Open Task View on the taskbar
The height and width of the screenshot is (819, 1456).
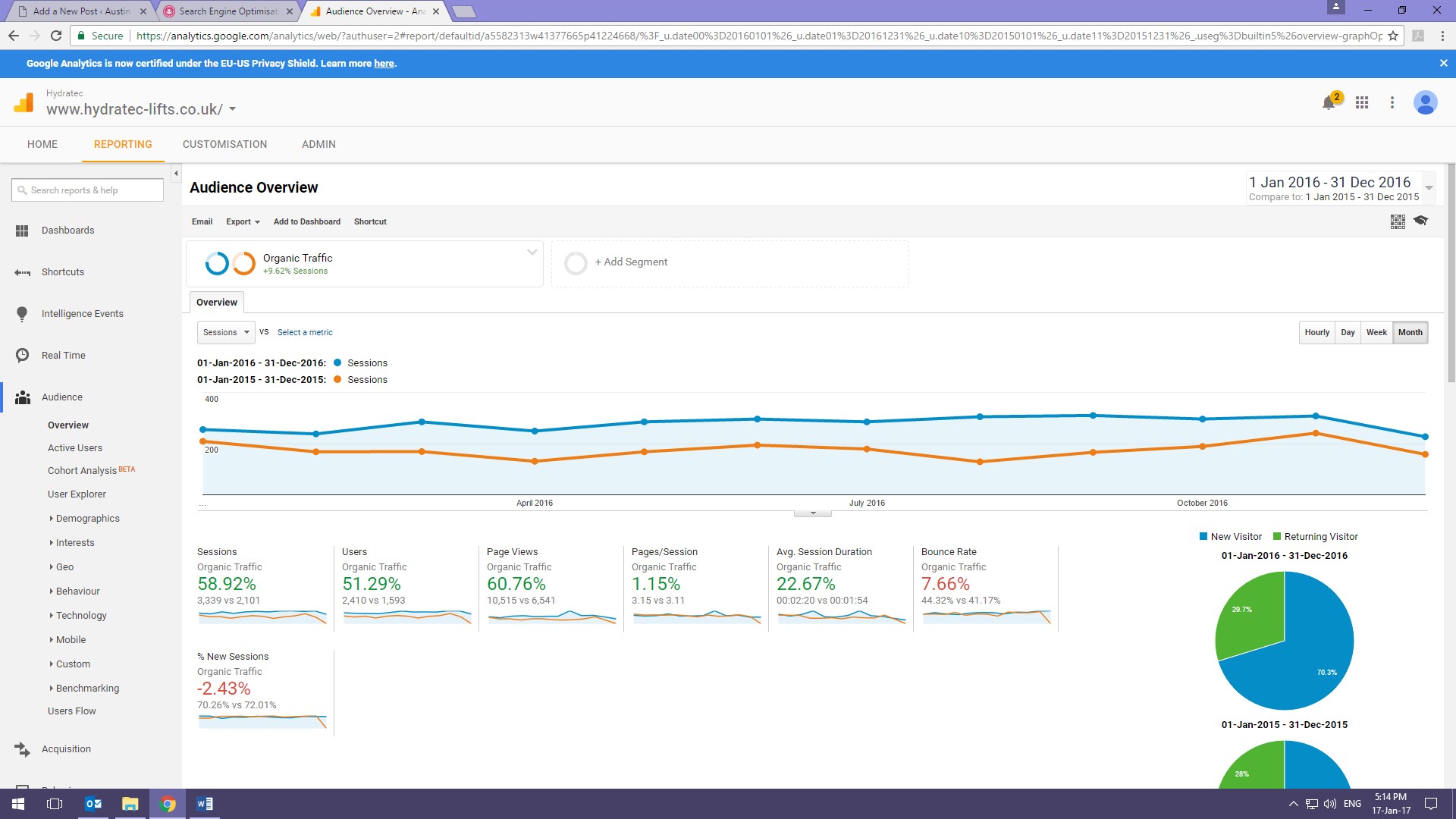coord(55,804)
